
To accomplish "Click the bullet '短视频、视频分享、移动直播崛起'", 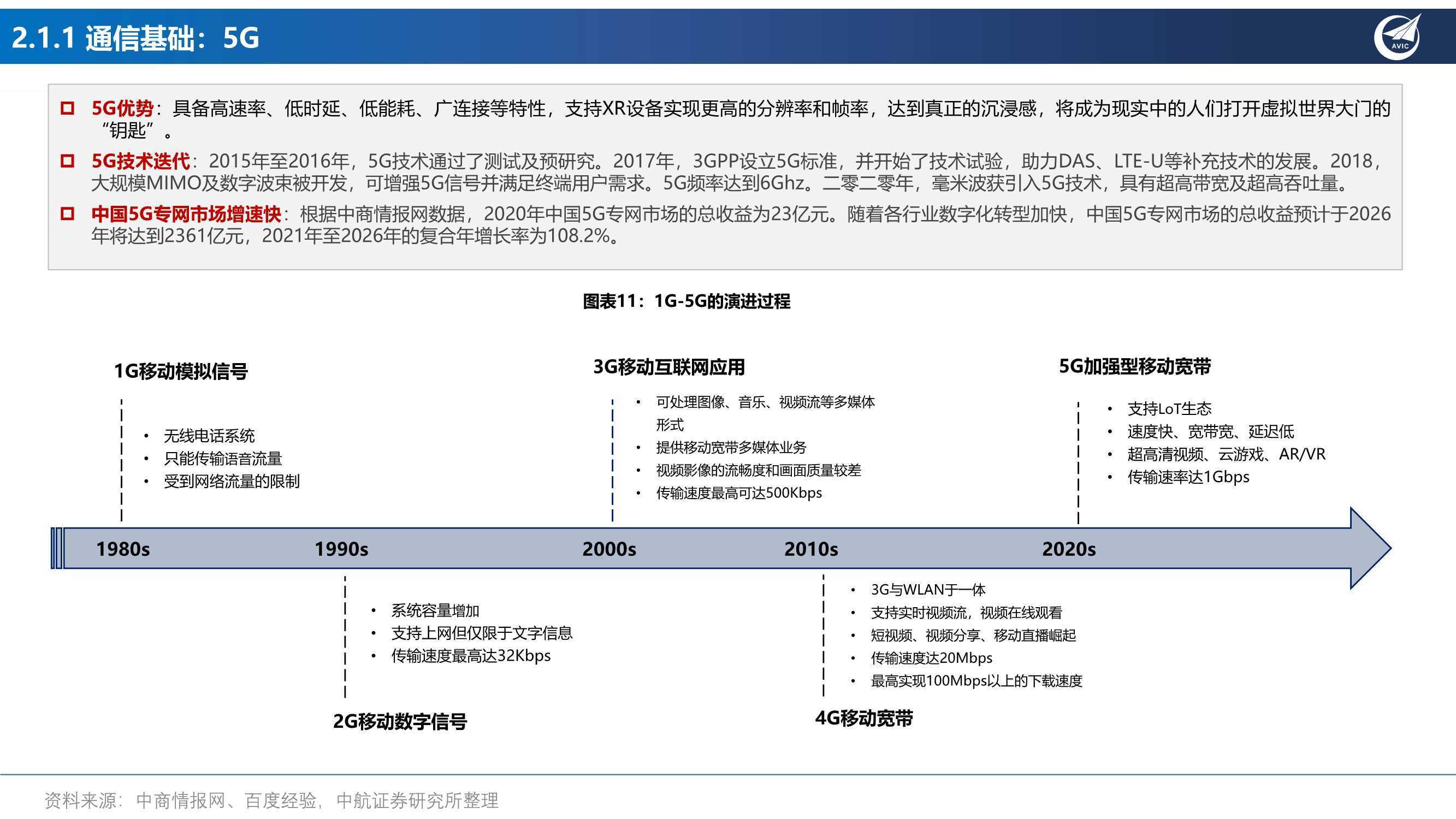I will pos(973,636).
